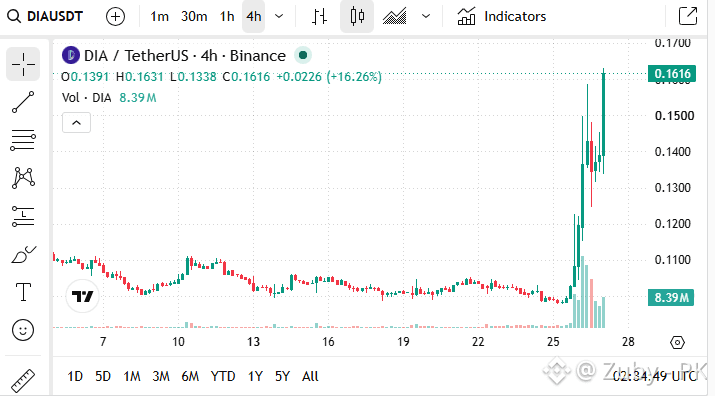Open the DIAUSDT symbol search
Screen dimensions: 715x396
click(45, 16)
